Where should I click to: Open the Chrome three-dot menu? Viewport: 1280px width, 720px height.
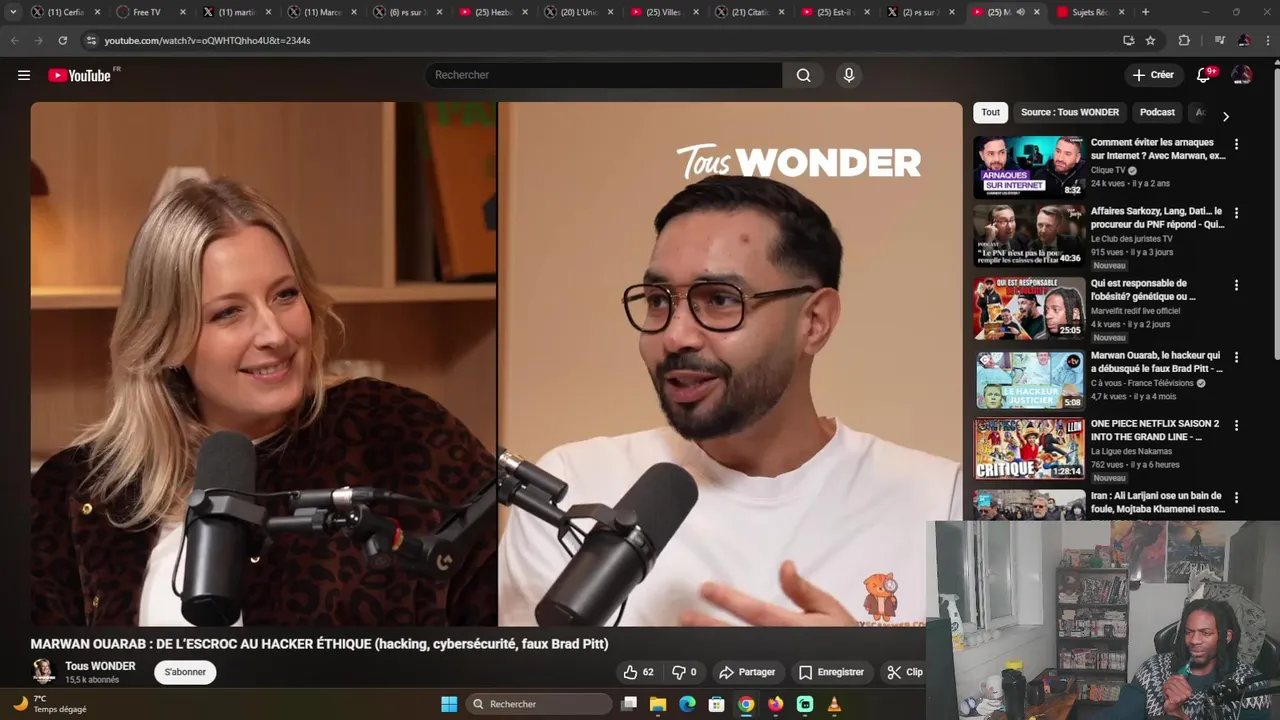pyautogui.click(x=1266, y=40)
